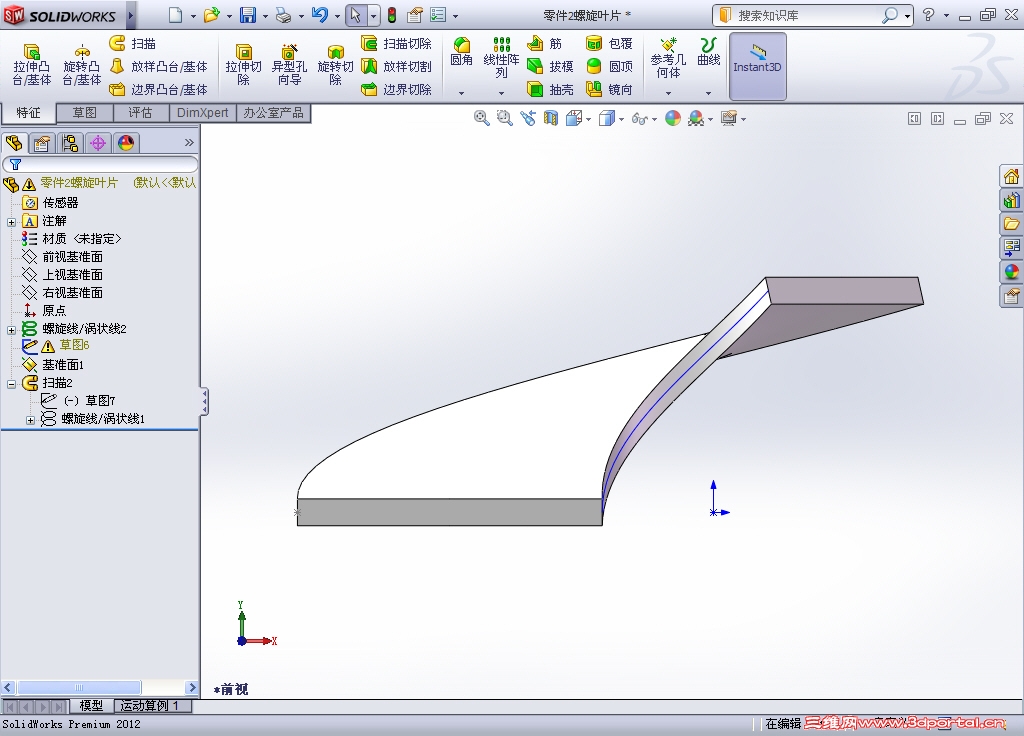This screenshot has height=736, width=1024.
Task: Click the feature tree horizontal scrollbar
Action: (x=100, y=688)
